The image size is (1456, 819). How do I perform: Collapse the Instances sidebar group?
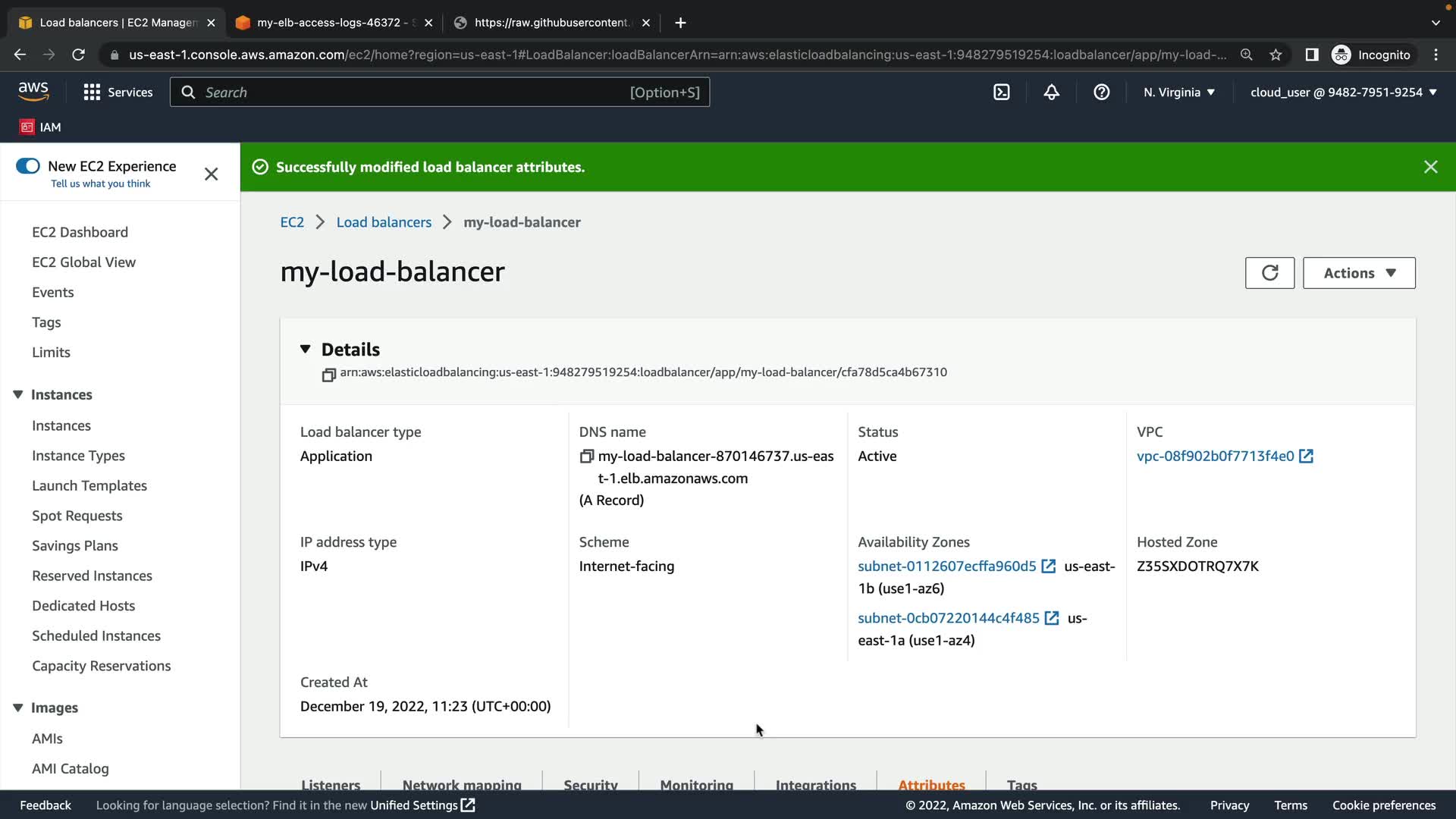pos(18,395)
